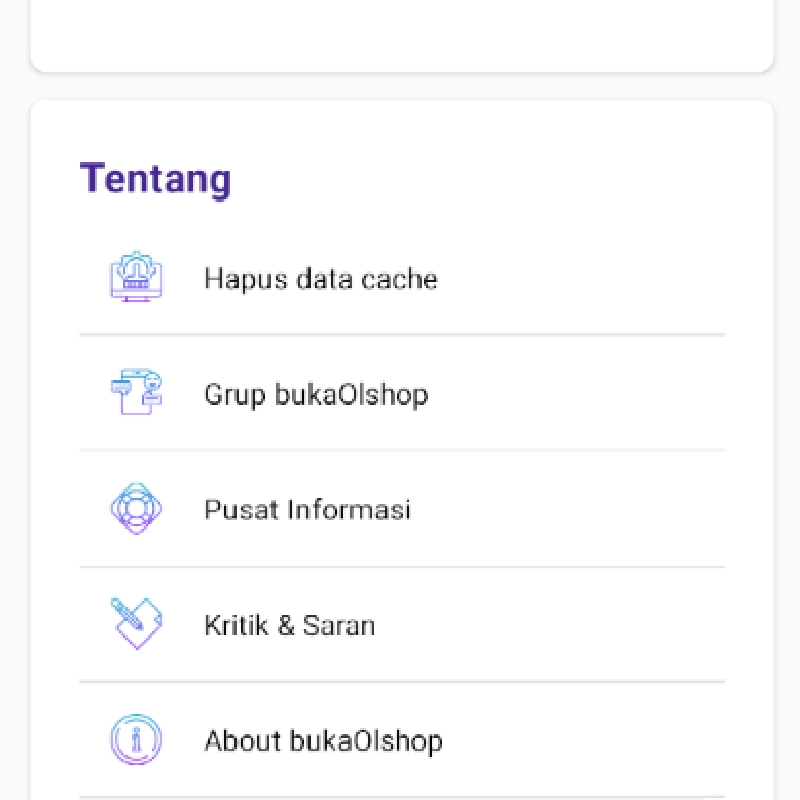The width and height of the screenshot is (800, 800).
Task: Go to "Pusat Informasi" text link
Action: coord(308,510)
